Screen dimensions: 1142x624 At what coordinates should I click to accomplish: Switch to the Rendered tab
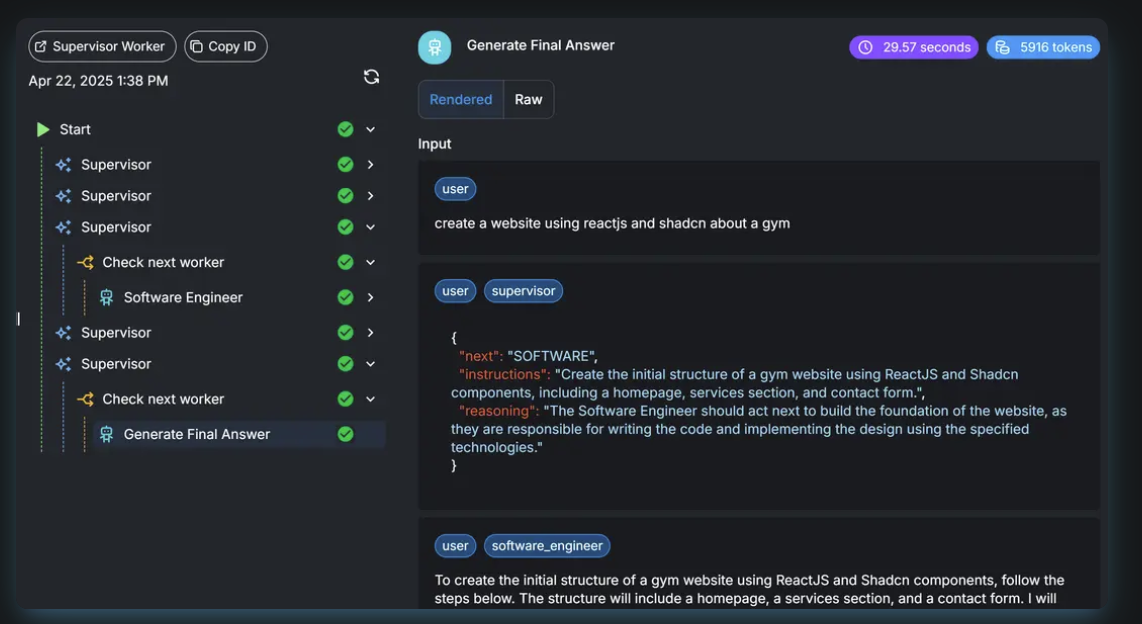pos(461,99)
